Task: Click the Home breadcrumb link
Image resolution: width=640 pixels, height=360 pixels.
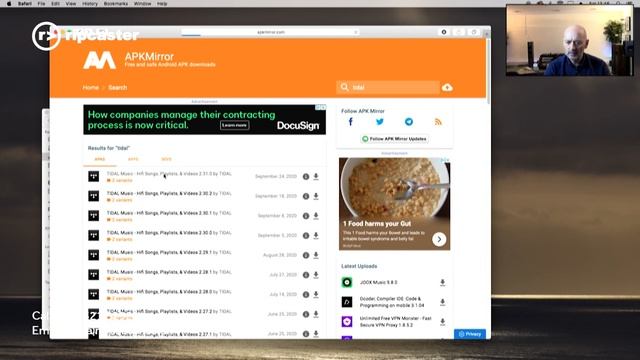Action: click(91, 87)
